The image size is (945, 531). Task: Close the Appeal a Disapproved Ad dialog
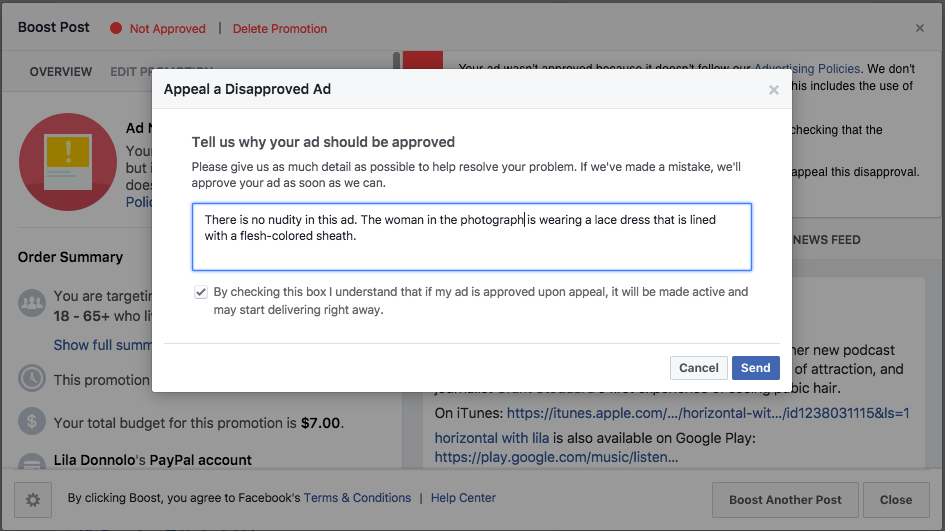[x=774, y=90]
